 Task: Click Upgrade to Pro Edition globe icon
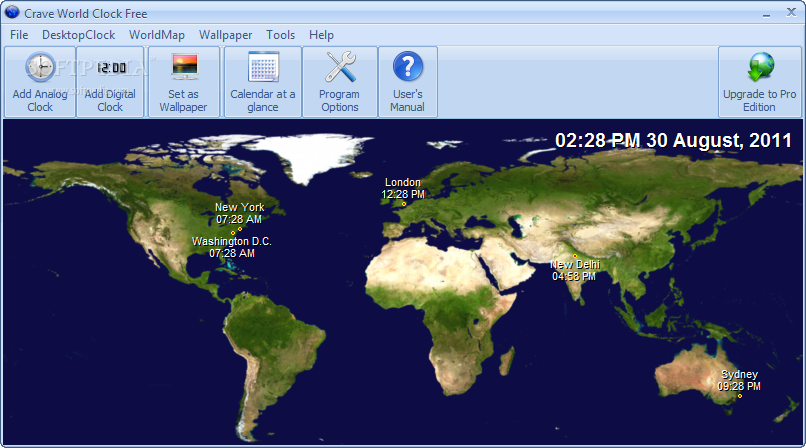click(x=760, y=67)
